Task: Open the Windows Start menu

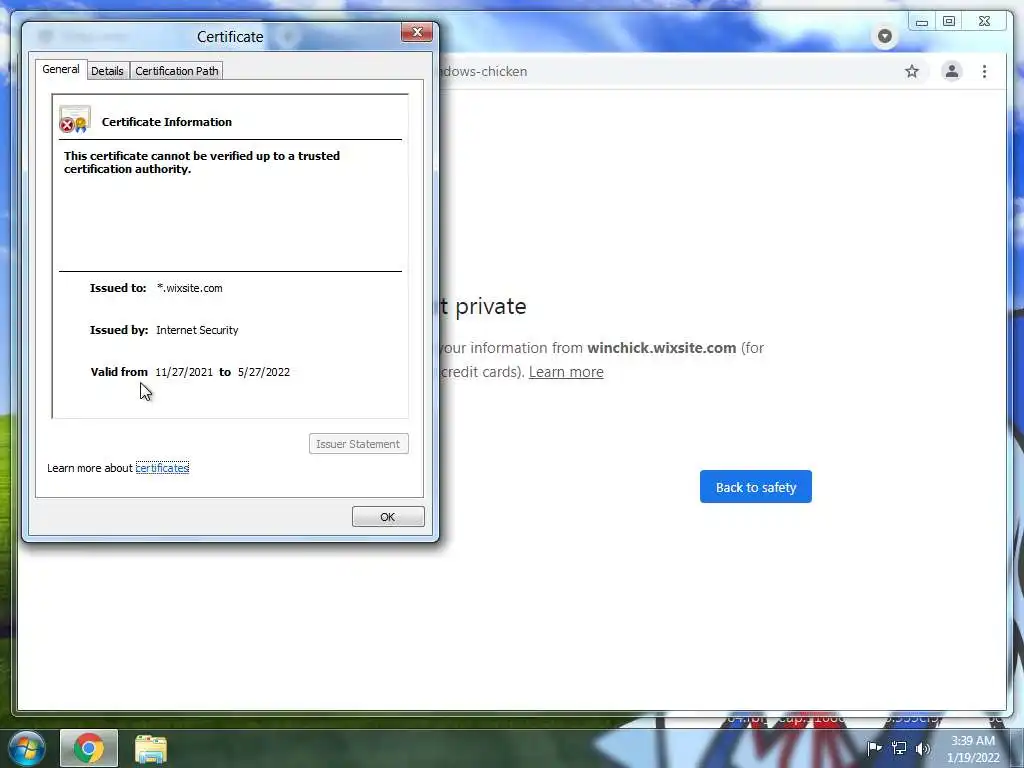Action: pyautogui.click(x=27, y=748)
